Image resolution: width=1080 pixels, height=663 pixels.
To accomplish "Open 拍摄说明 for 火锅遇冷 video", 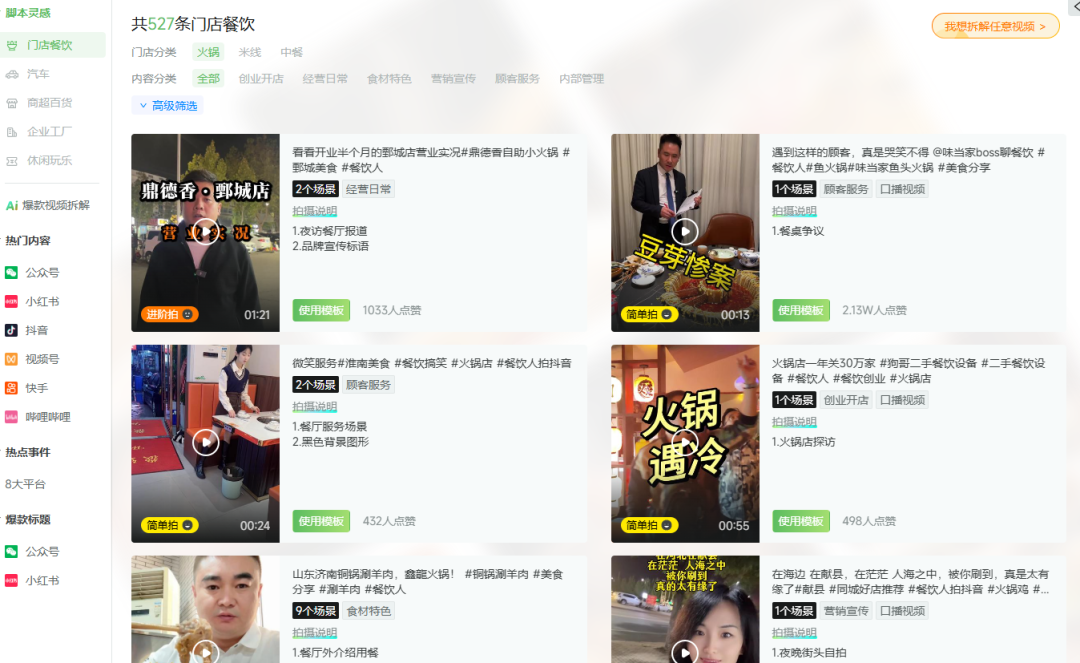I will (x=794, y=421).
